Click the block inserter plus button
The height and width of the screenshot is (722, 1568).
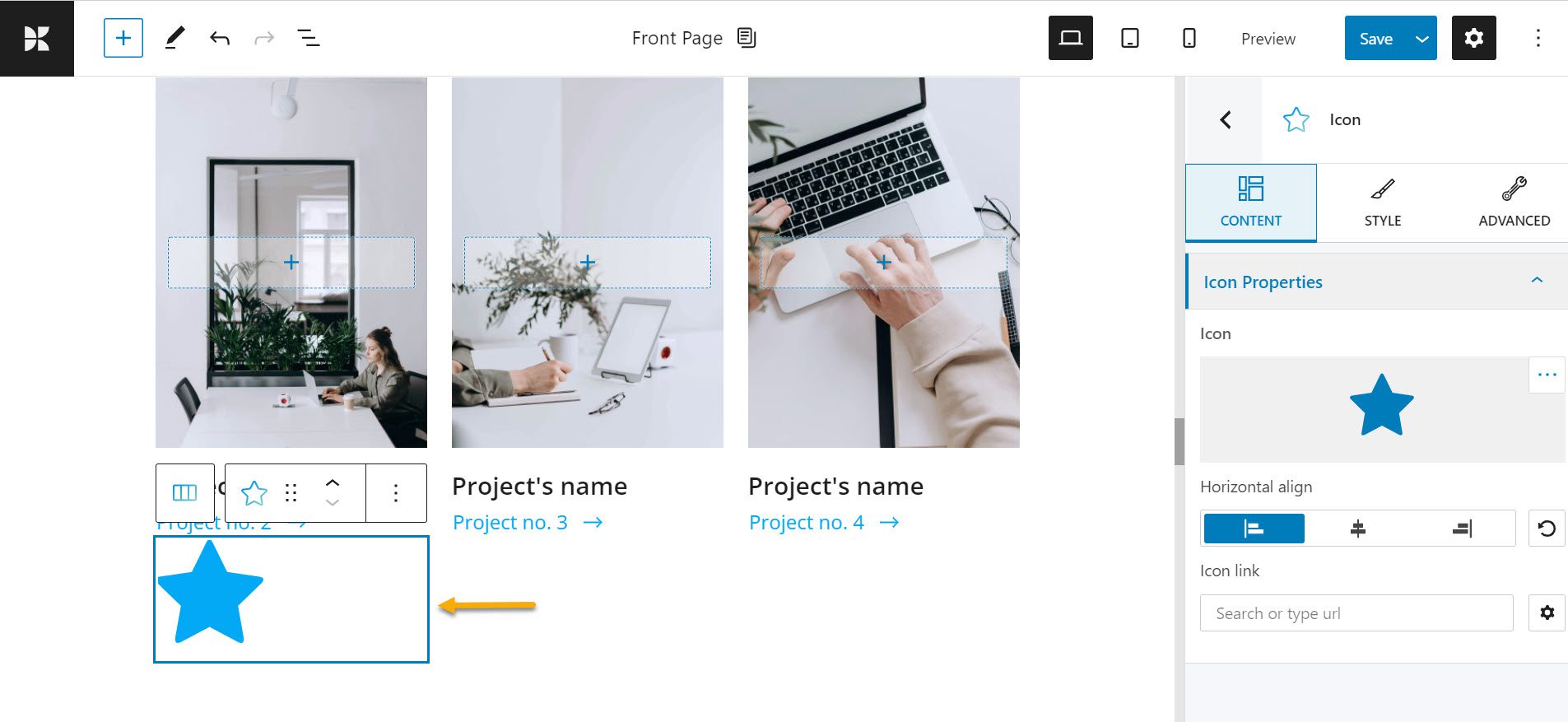point(123,38)
